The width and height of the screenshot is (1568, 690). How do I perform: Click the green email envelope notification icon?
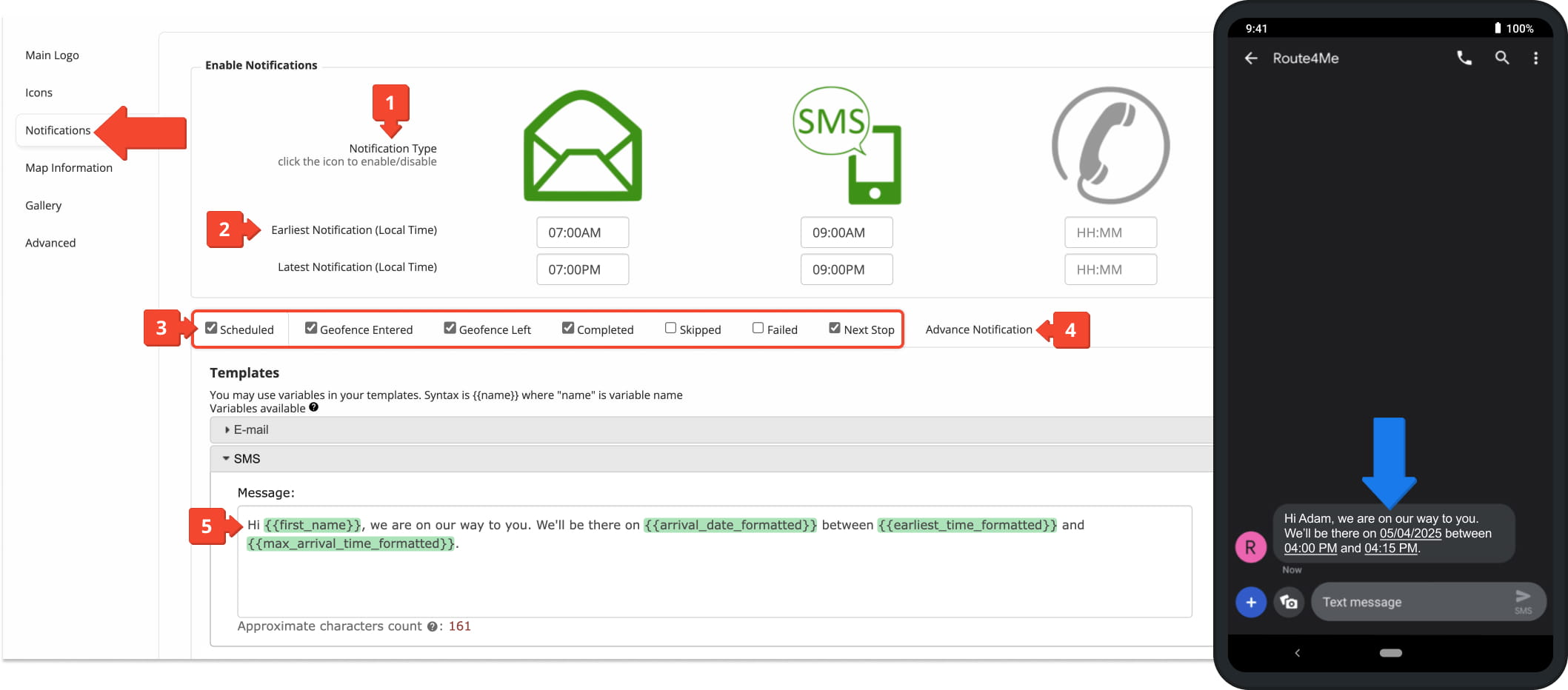582,146
